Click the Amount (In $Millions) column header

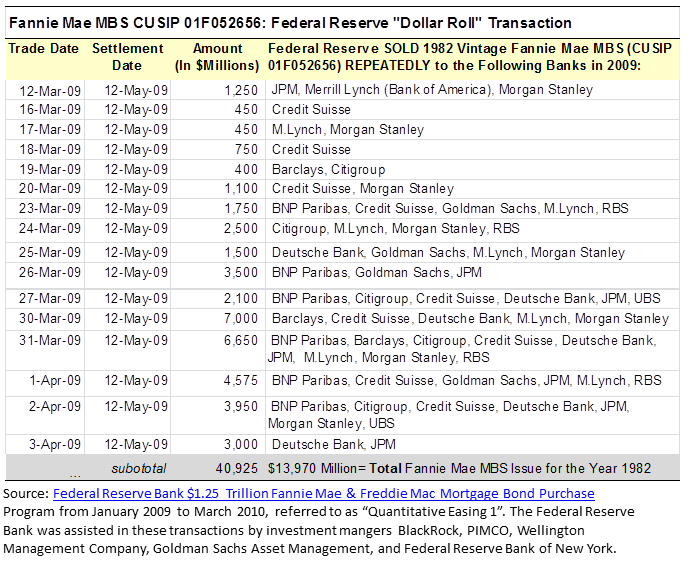[217, 57]
